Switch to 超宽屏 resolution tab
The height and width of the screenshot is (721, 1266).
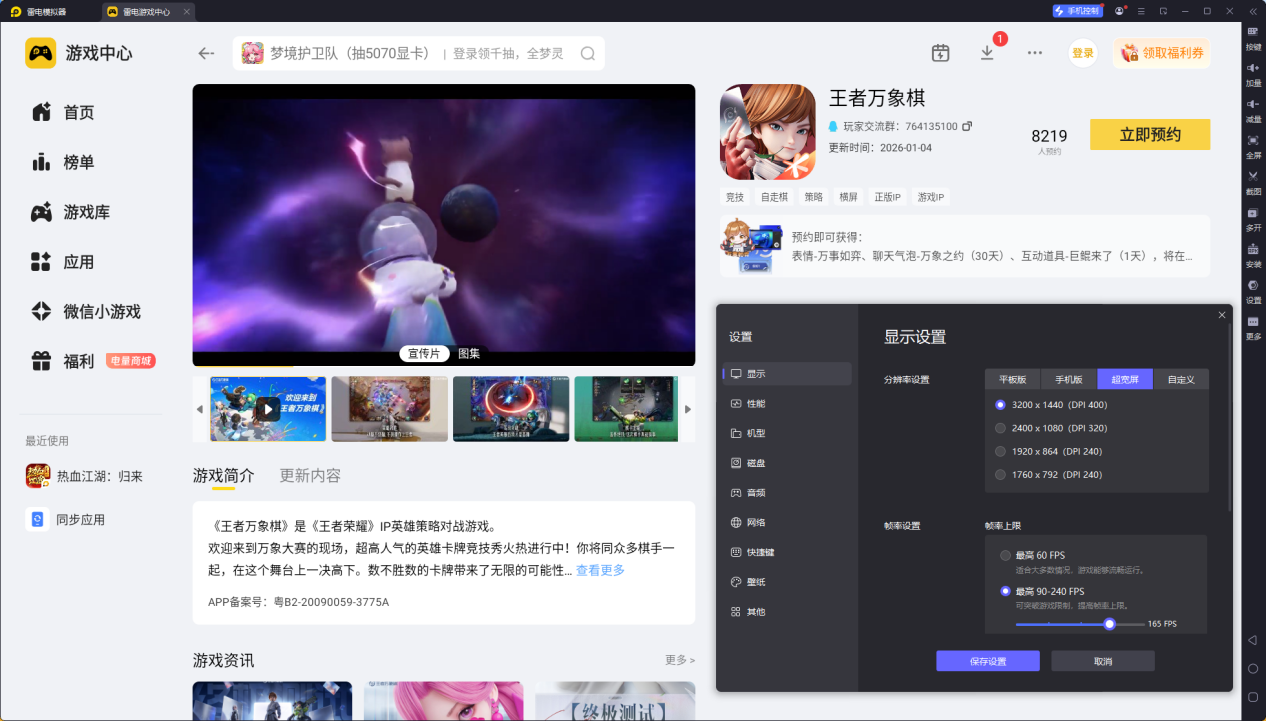pyautogui.click(x=1125, y=379)
